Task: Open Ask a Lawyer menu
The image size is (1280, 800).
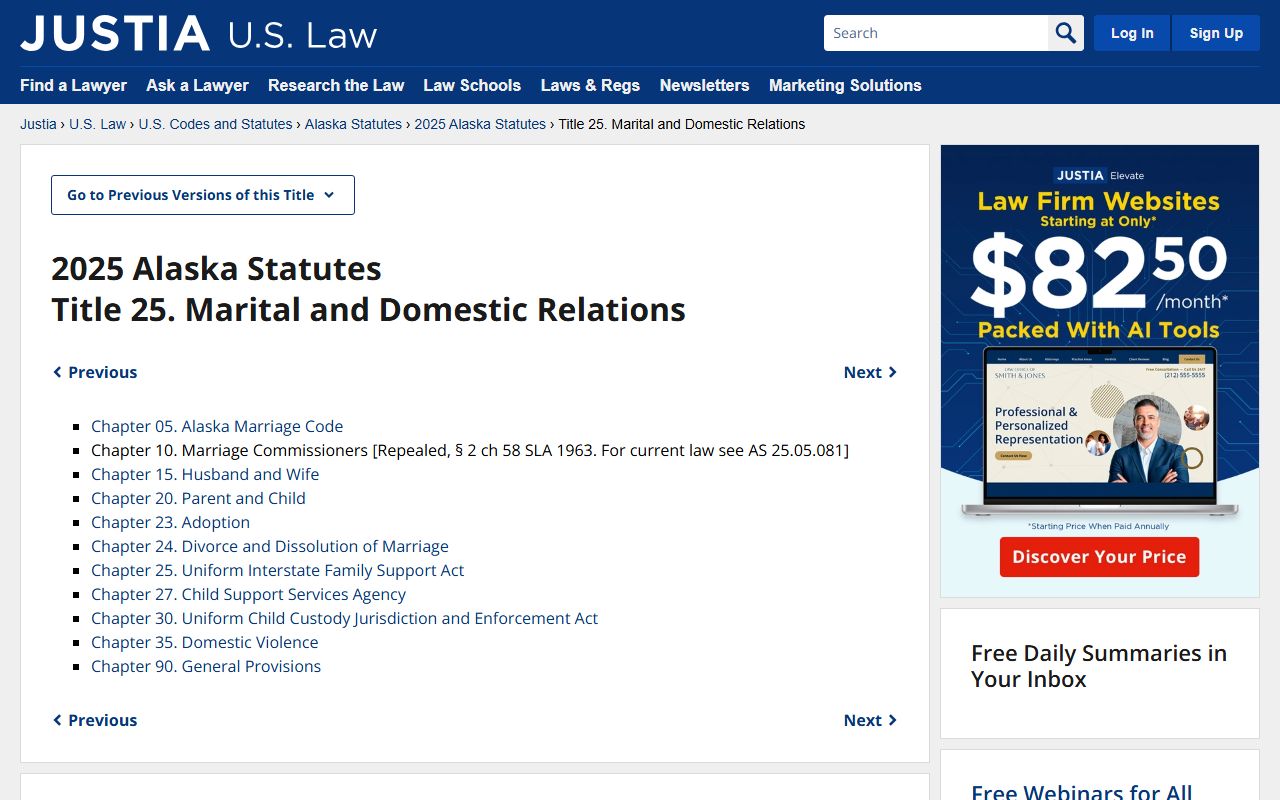Action: [x=197, y=85]
